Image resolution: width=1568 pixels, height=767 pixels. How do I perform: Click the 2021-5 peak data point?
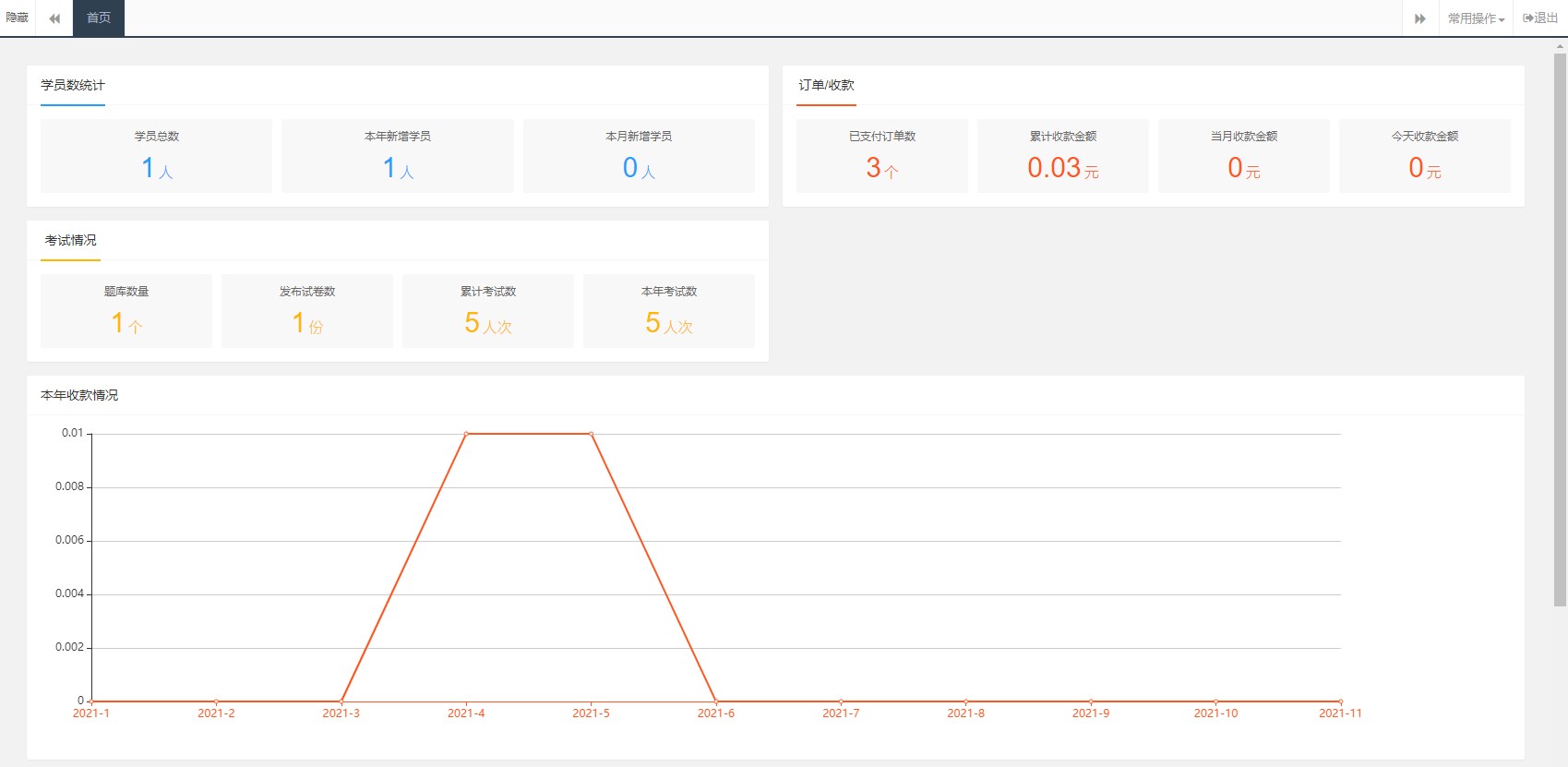coord(591,434)
